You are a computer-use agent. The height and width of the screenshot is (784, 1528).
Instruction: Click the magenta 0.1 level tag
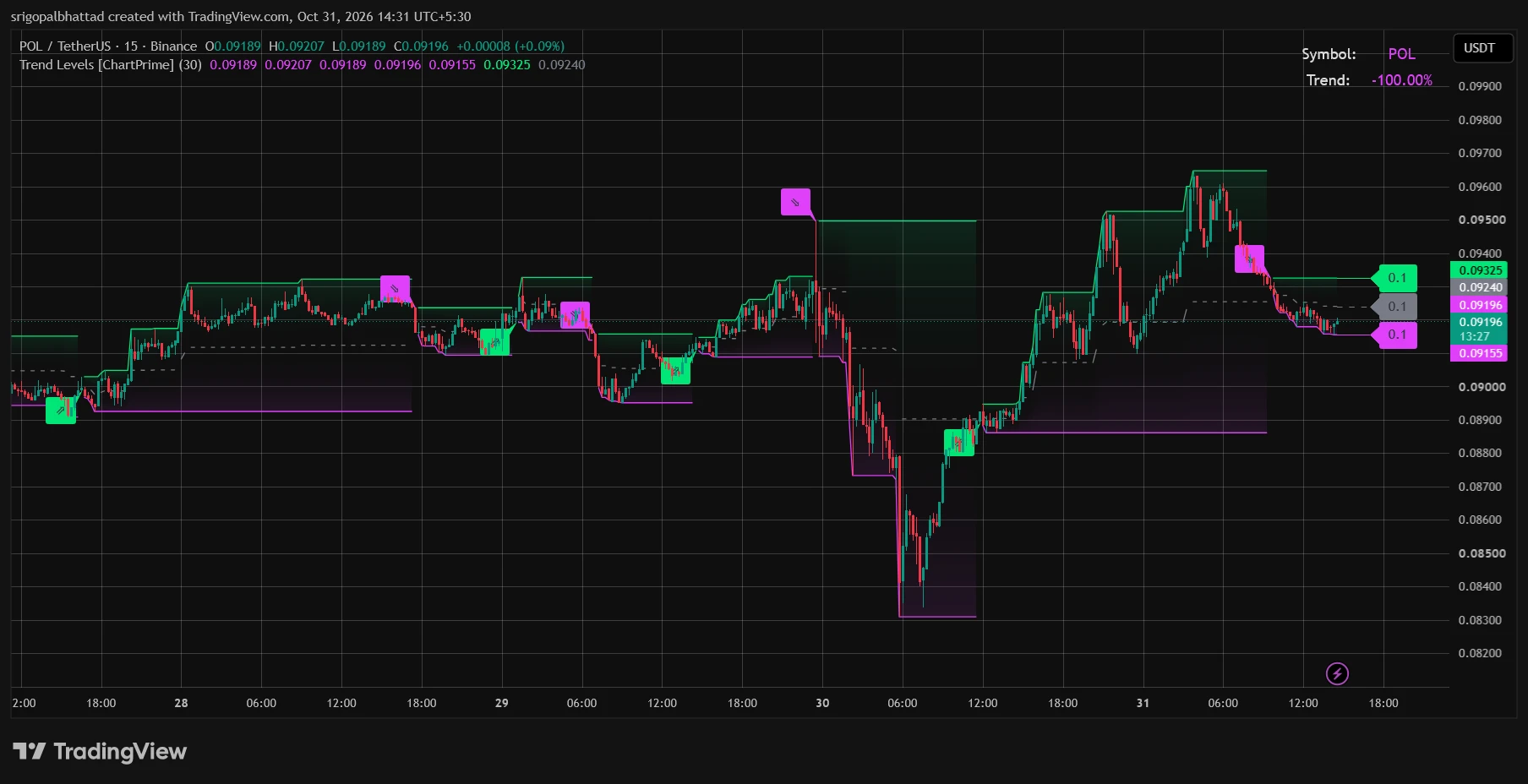[1394, 335]
